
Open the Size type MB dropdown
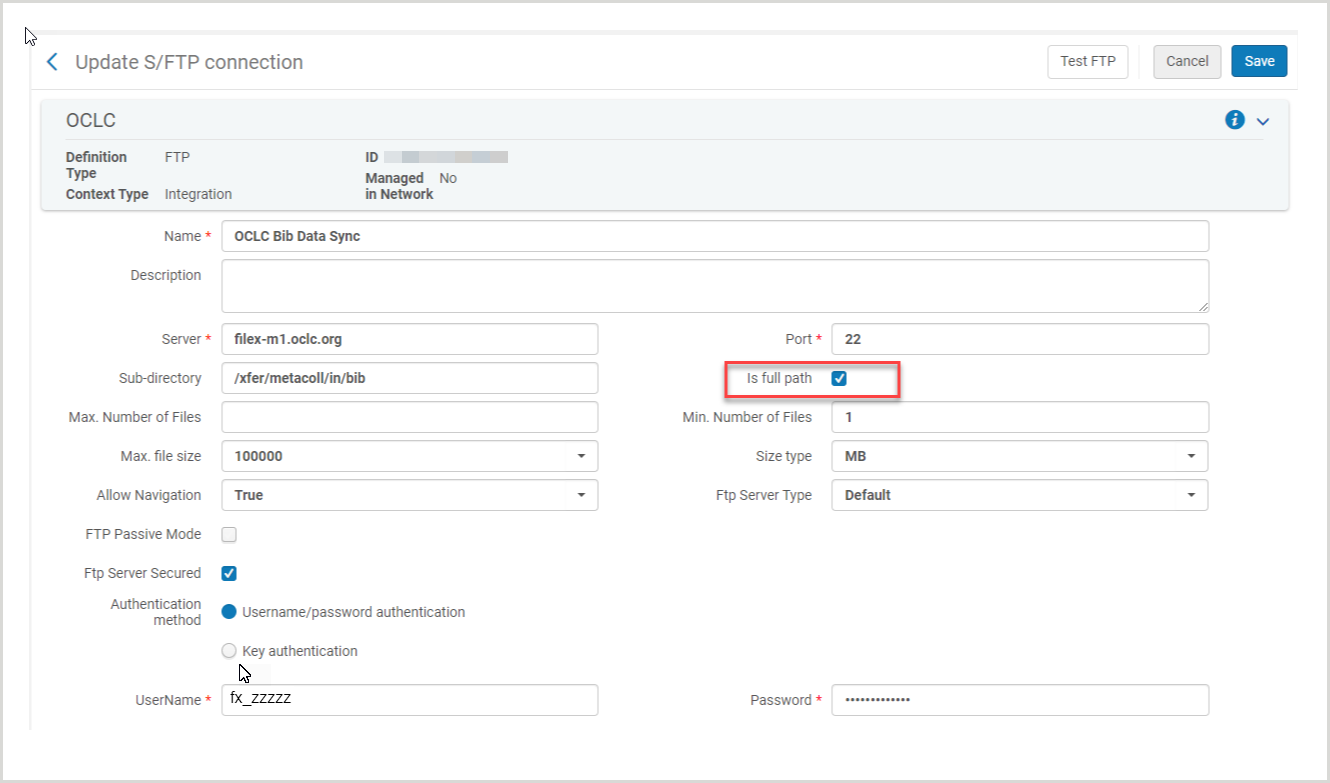coord(1020,456)
